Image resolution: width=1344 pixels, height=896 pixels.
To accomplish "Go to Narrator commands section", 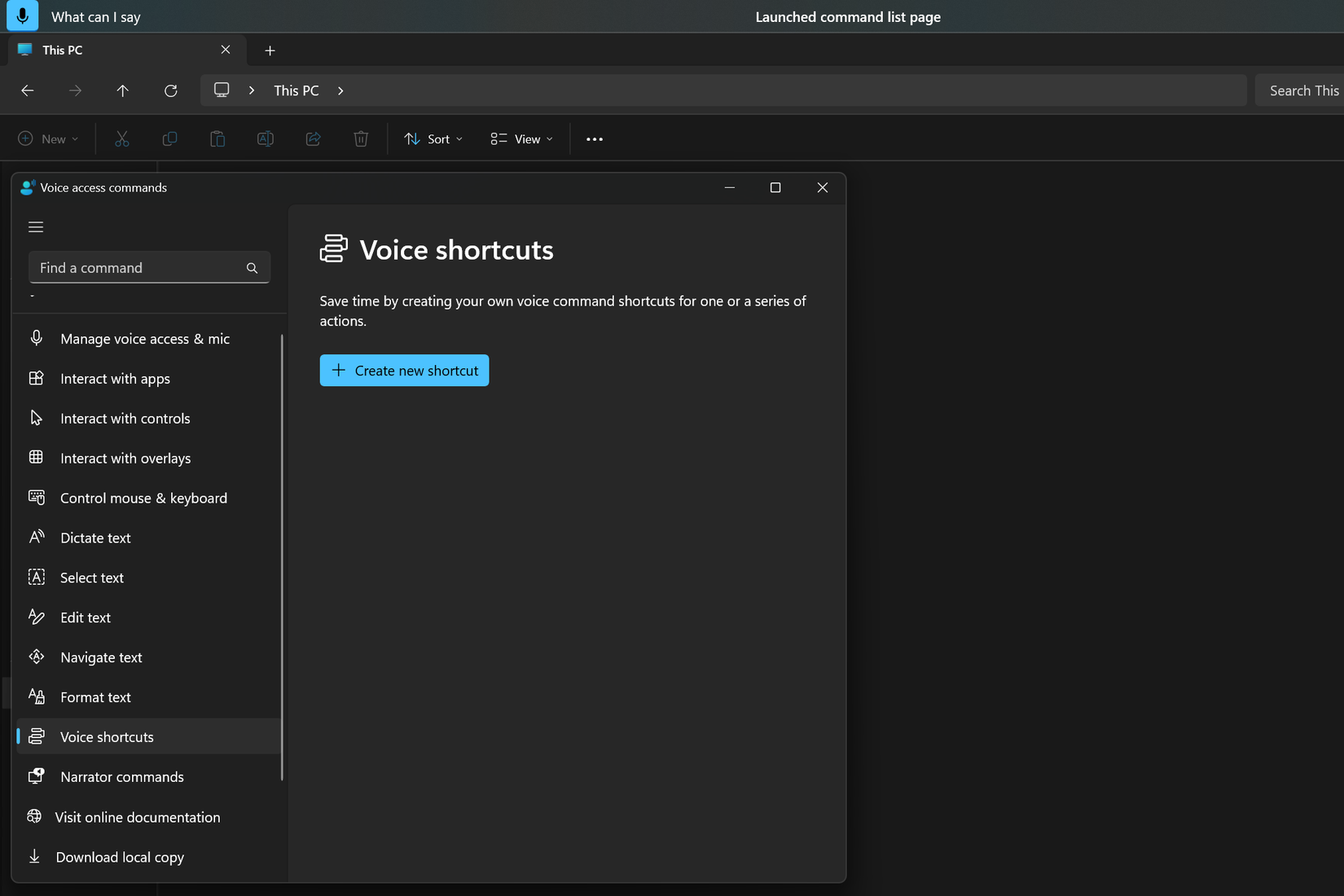I will [x=121, y=777].
